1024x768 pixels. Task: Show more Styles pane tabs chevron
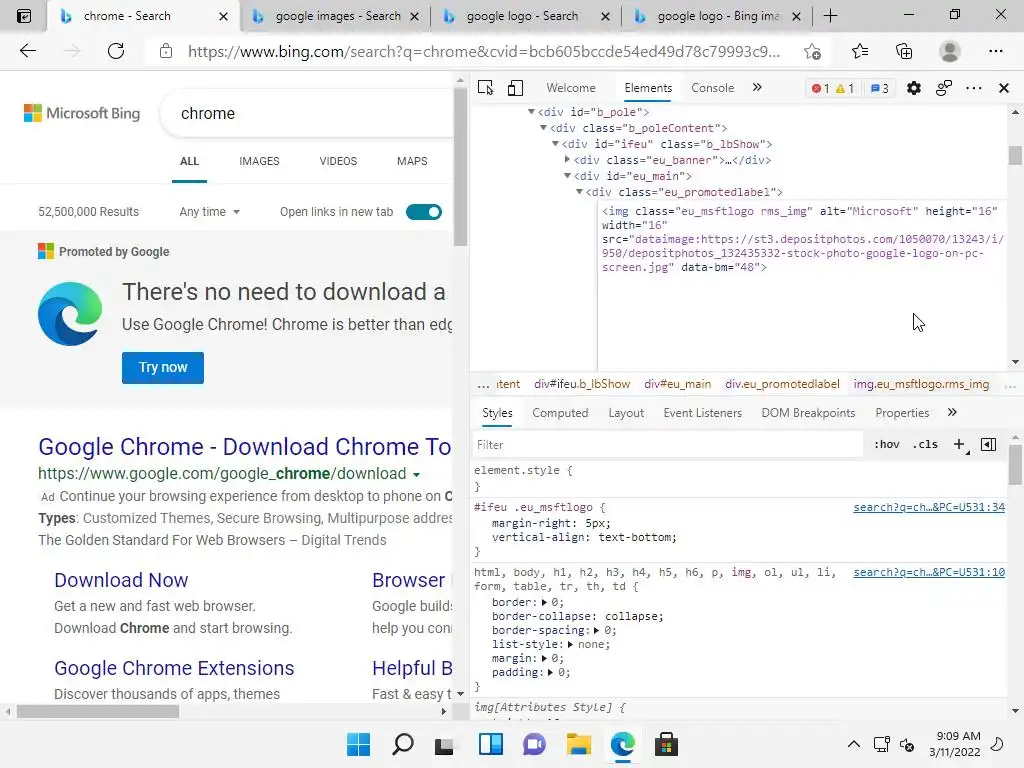coord(952,412)
